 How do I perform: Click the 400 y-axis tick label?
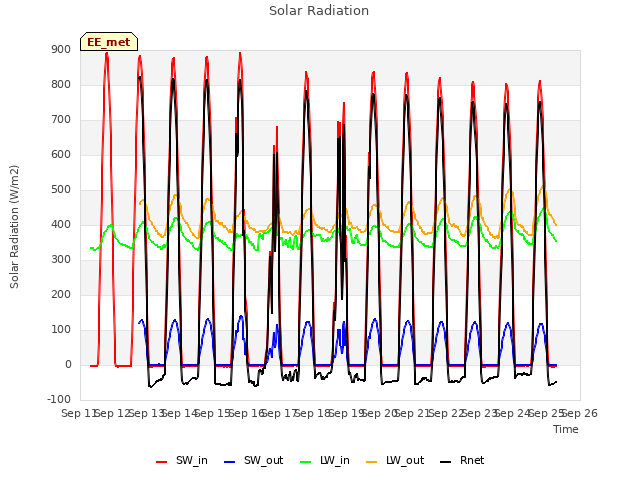pos(61,224)
